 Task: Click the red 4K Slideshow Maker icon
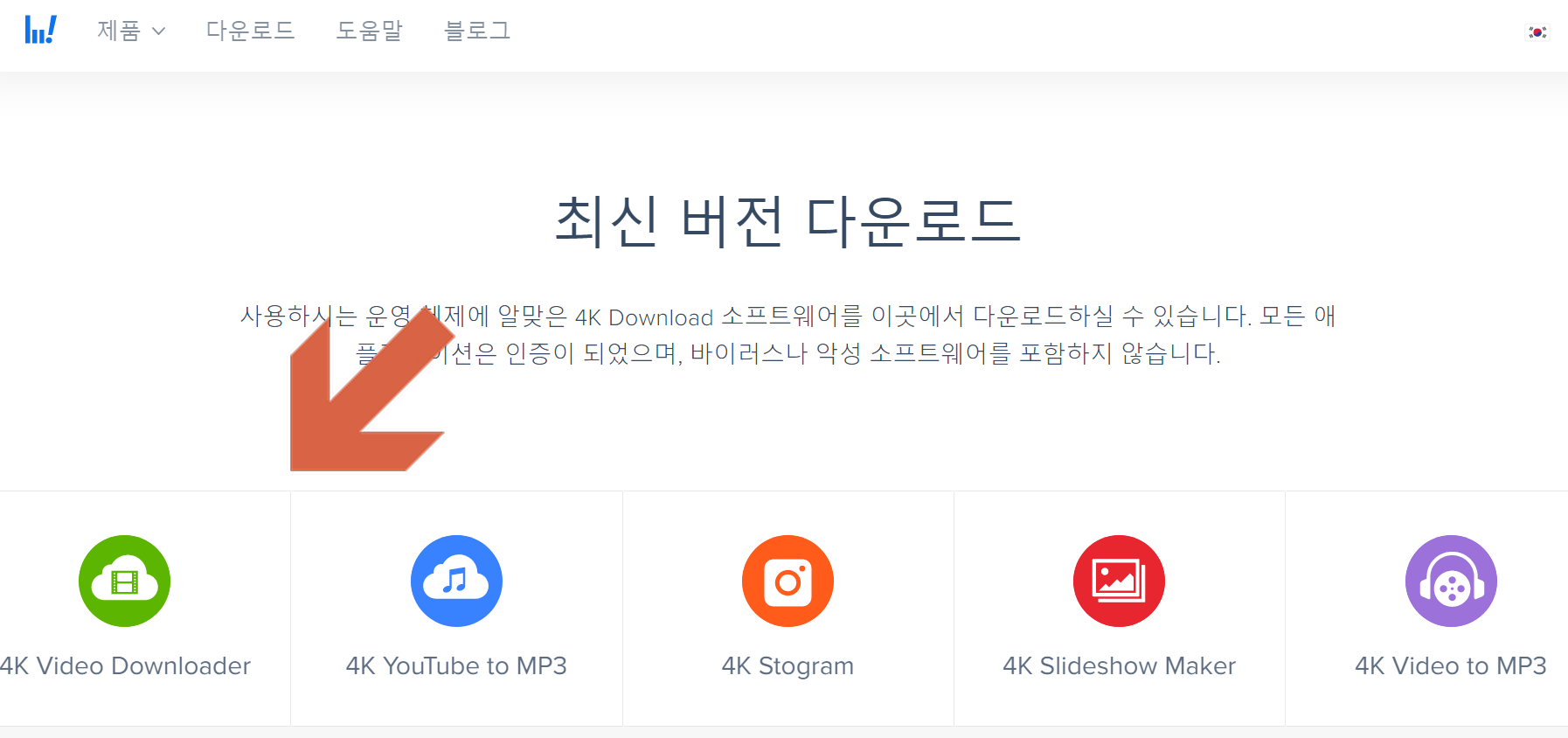pos(1119,581)
